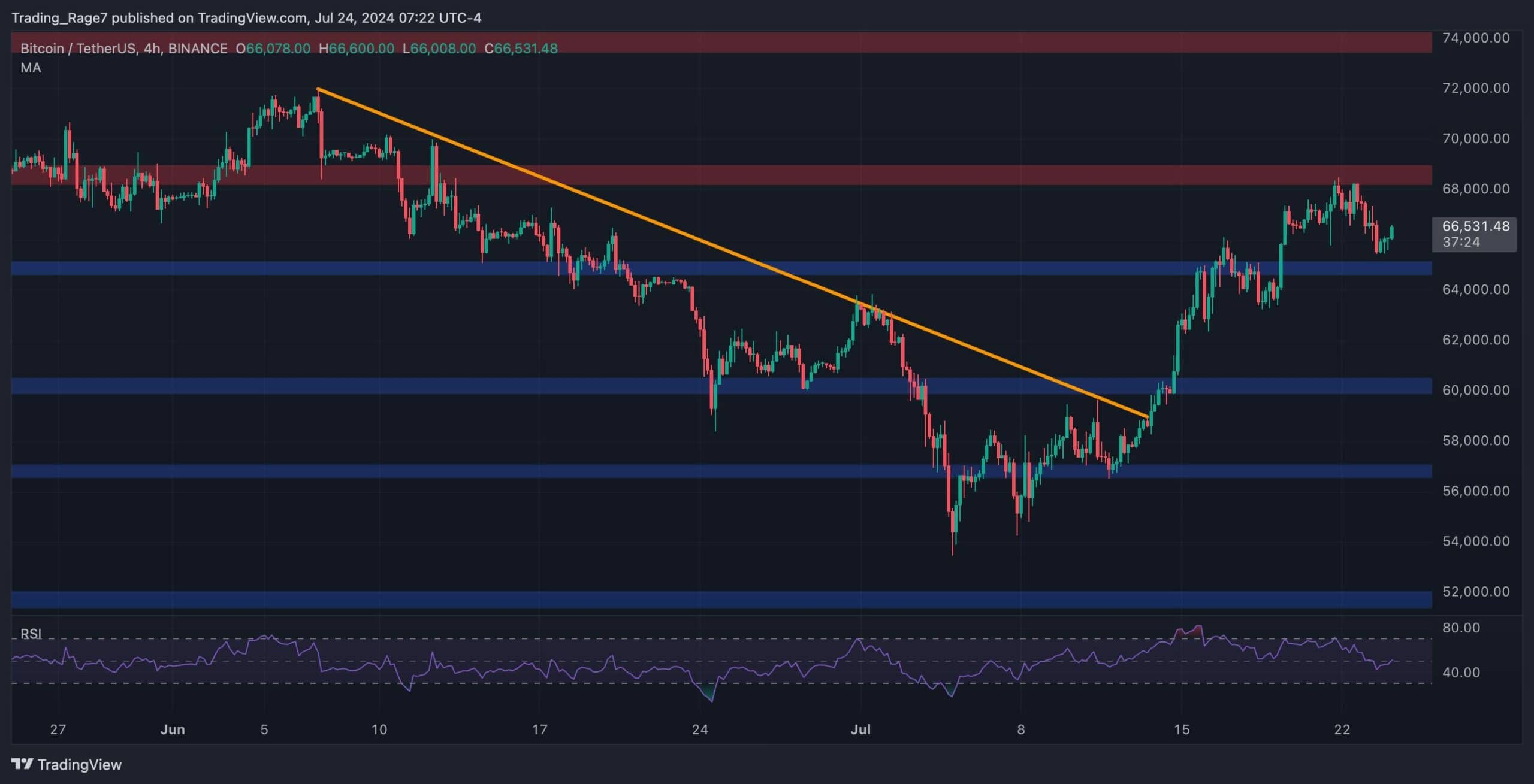The image size is (1534, 784).
Task: Click the 60,000.00 price axis label
Action: click(x=1475, y=390)
